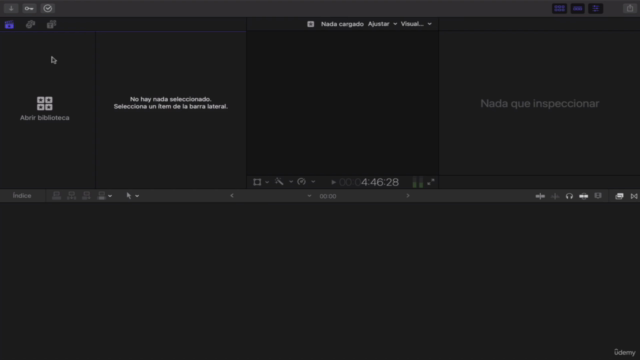Open the Keyword editor key icon

[29, 8]
